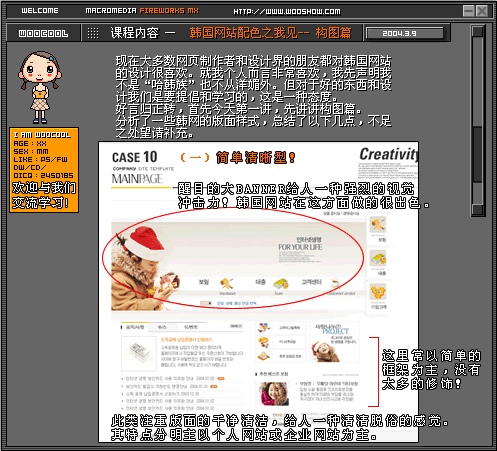Close the window using the X button

[x=482, y=11]
